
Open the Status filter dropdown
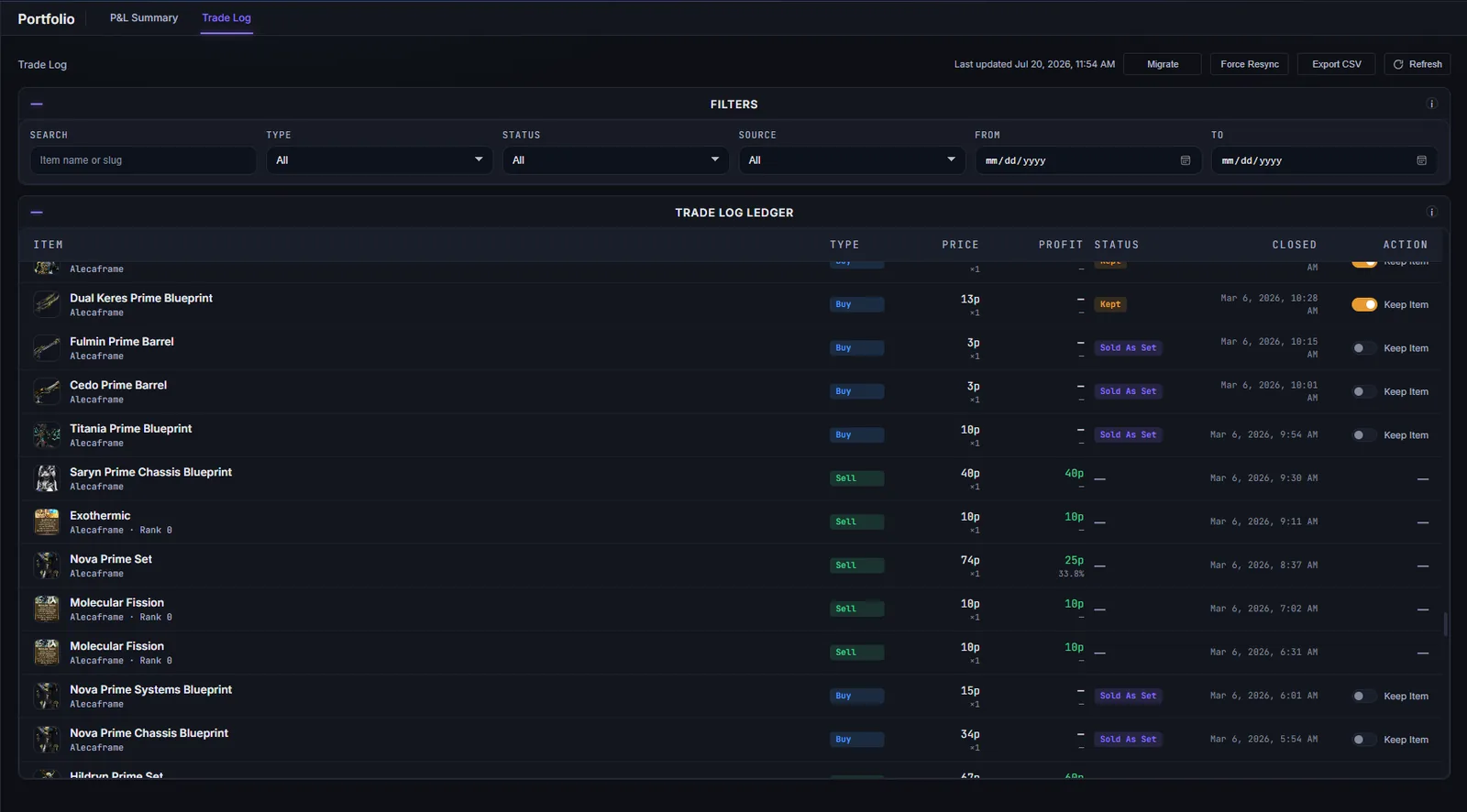pyautogui.click(x=616, y=160)
